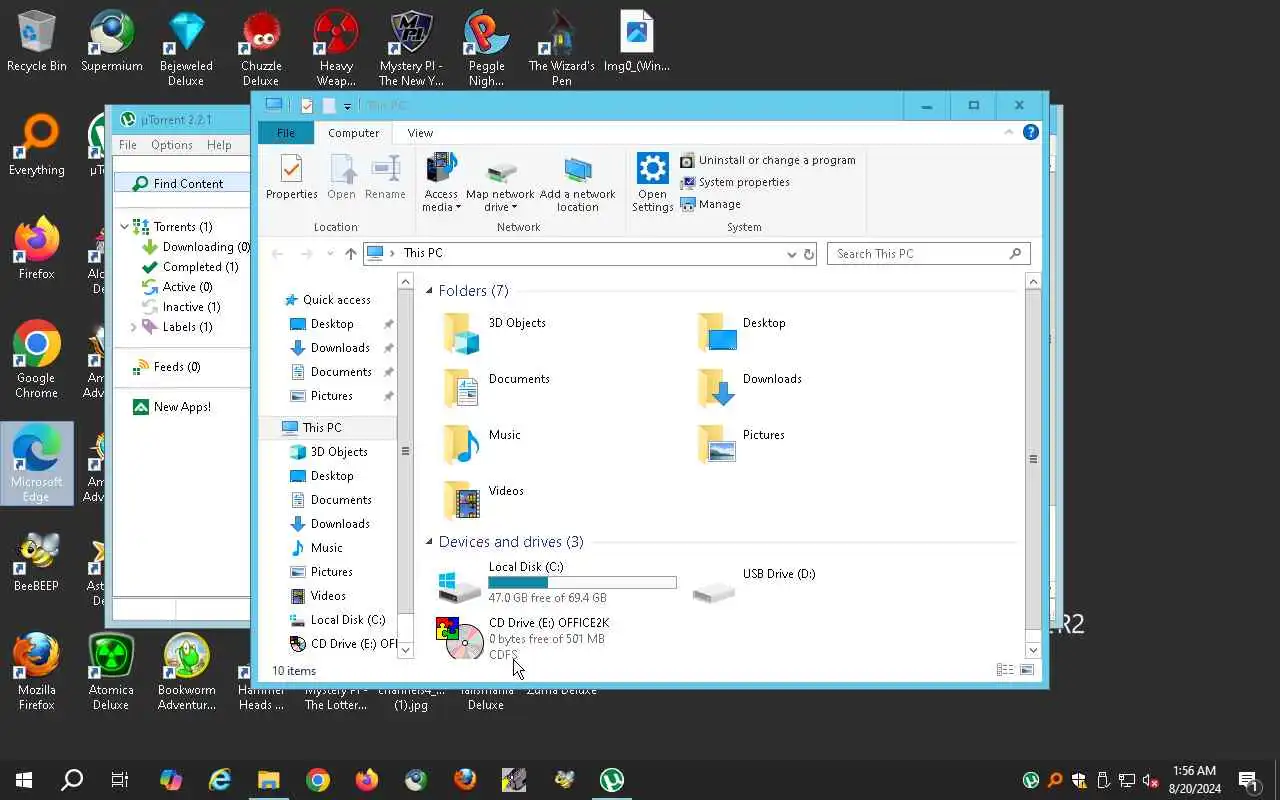Image resolution: width=1280 pixels, height=800 pixels.
Task: Click the Refresh button beside address bar
Action: (x=809, y=254)
